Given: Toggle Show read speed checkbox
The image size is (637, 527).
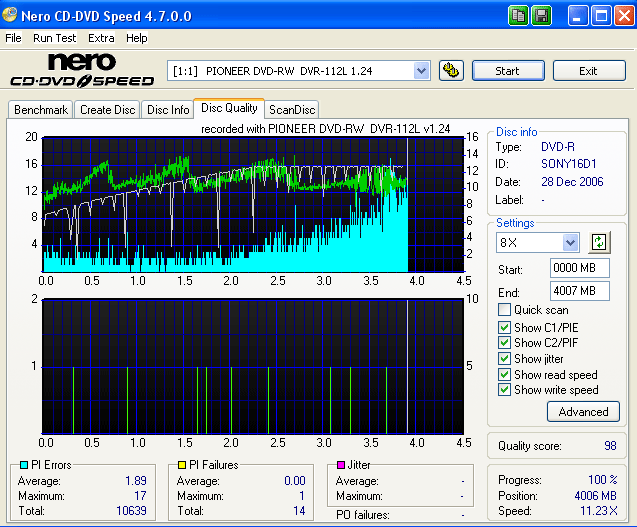Looking at the screenshot, I should click(504, 374).
